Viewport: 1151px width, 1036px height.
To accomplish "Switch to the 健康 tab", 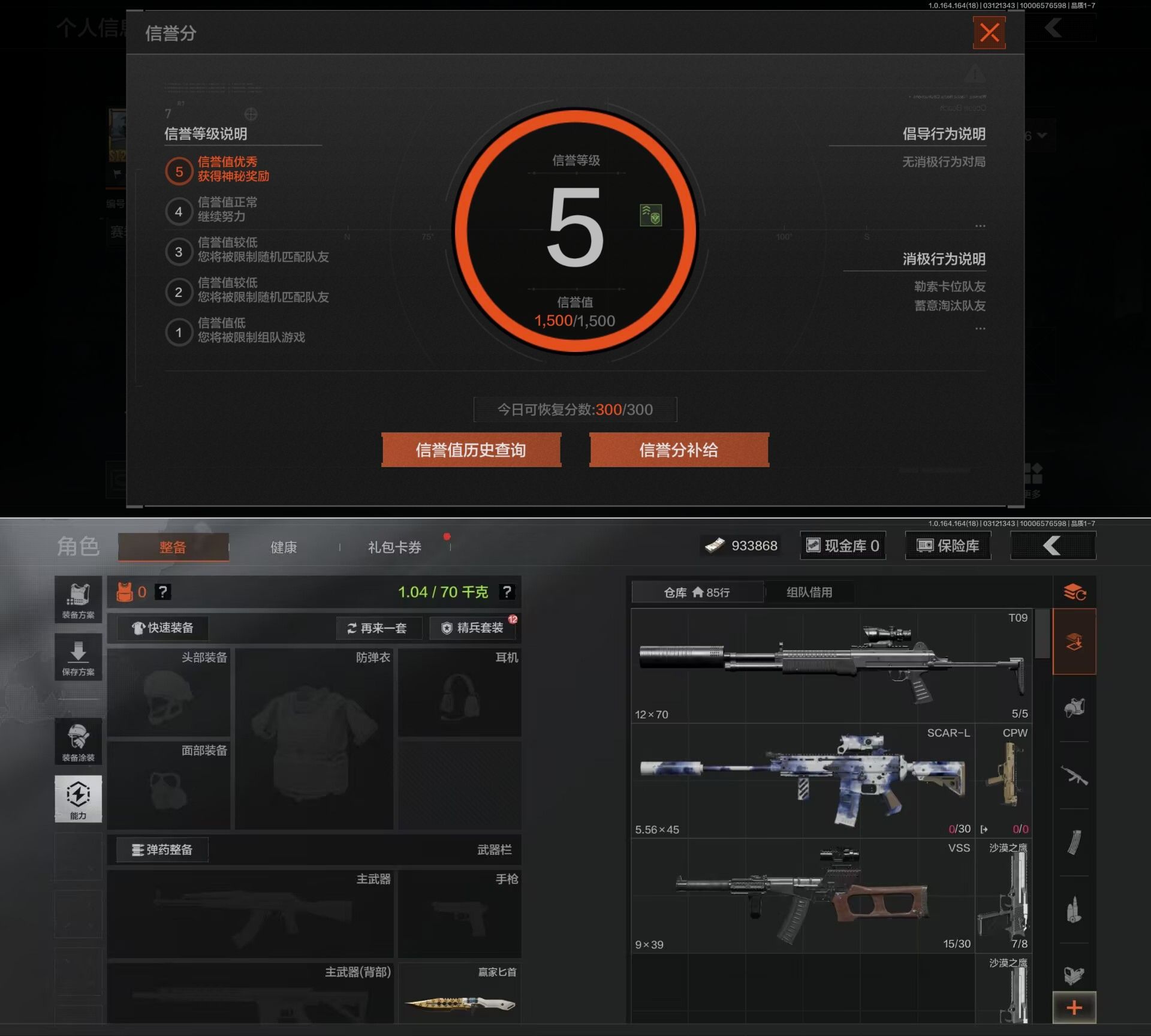I will click(x=284, y=547).
